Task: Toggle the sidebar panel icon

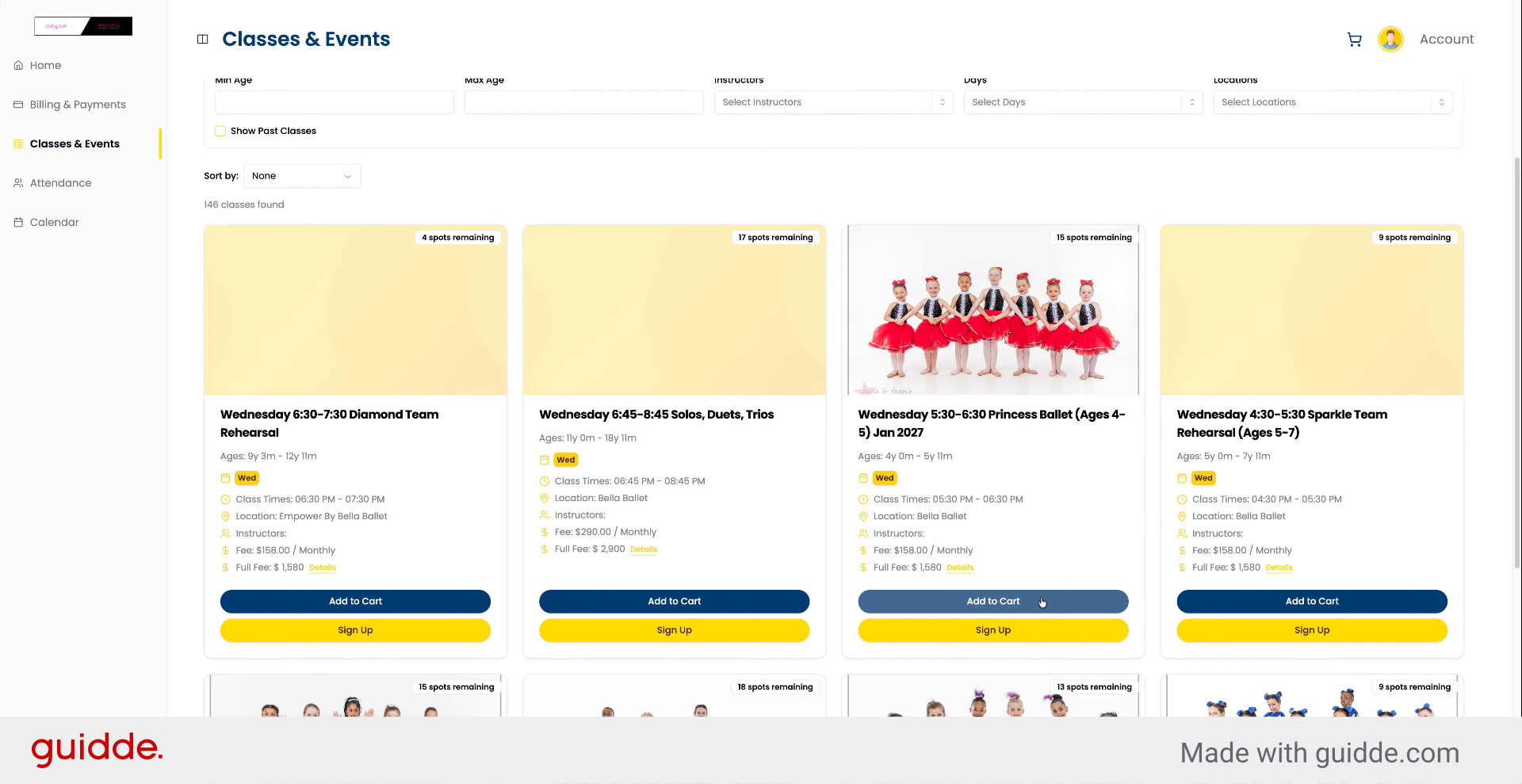Action: [203, 39]
